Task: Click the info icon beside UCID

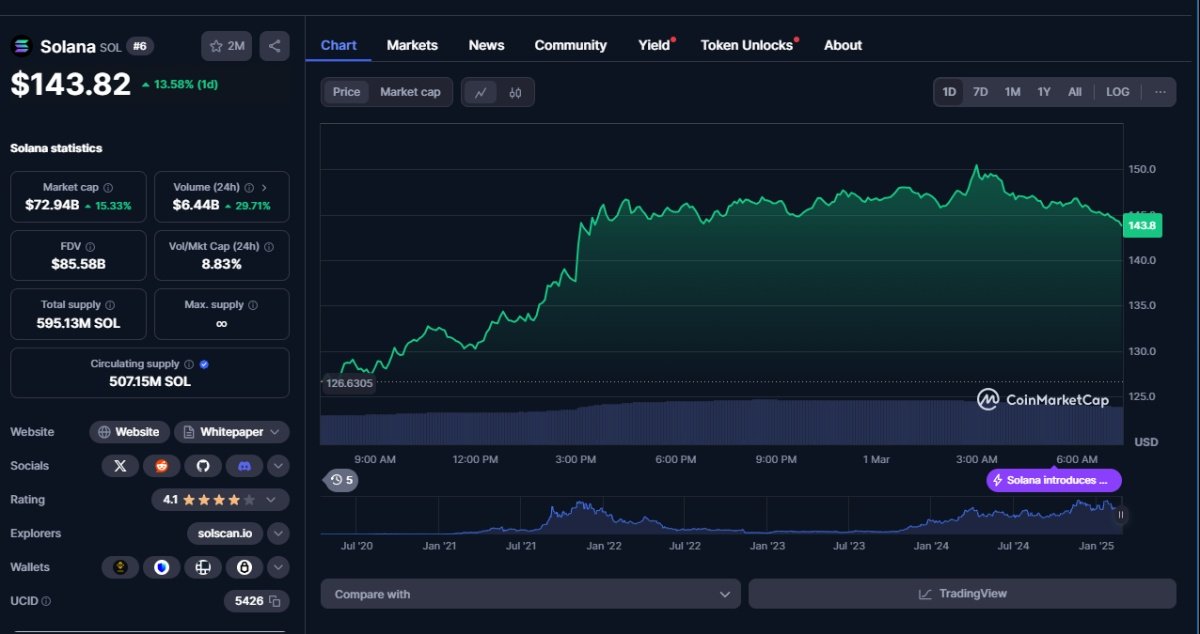Action: point(46,601)
